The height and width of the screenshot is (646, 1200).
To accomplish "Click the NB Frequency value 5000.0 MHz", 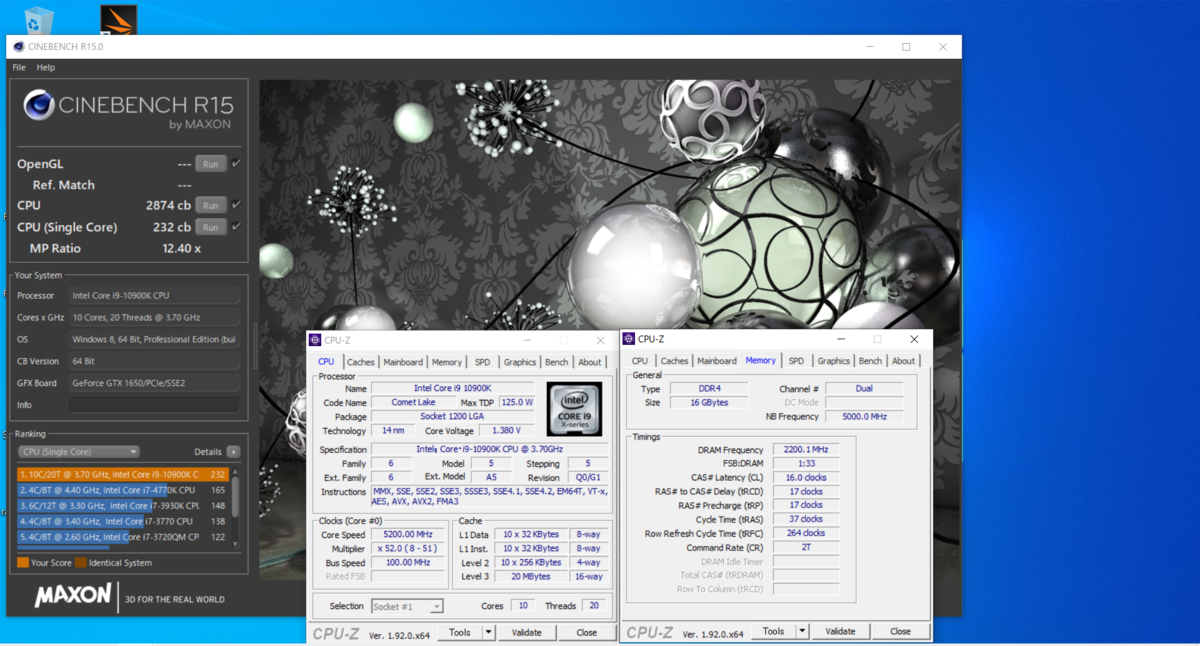I will (x=863, y=416).
